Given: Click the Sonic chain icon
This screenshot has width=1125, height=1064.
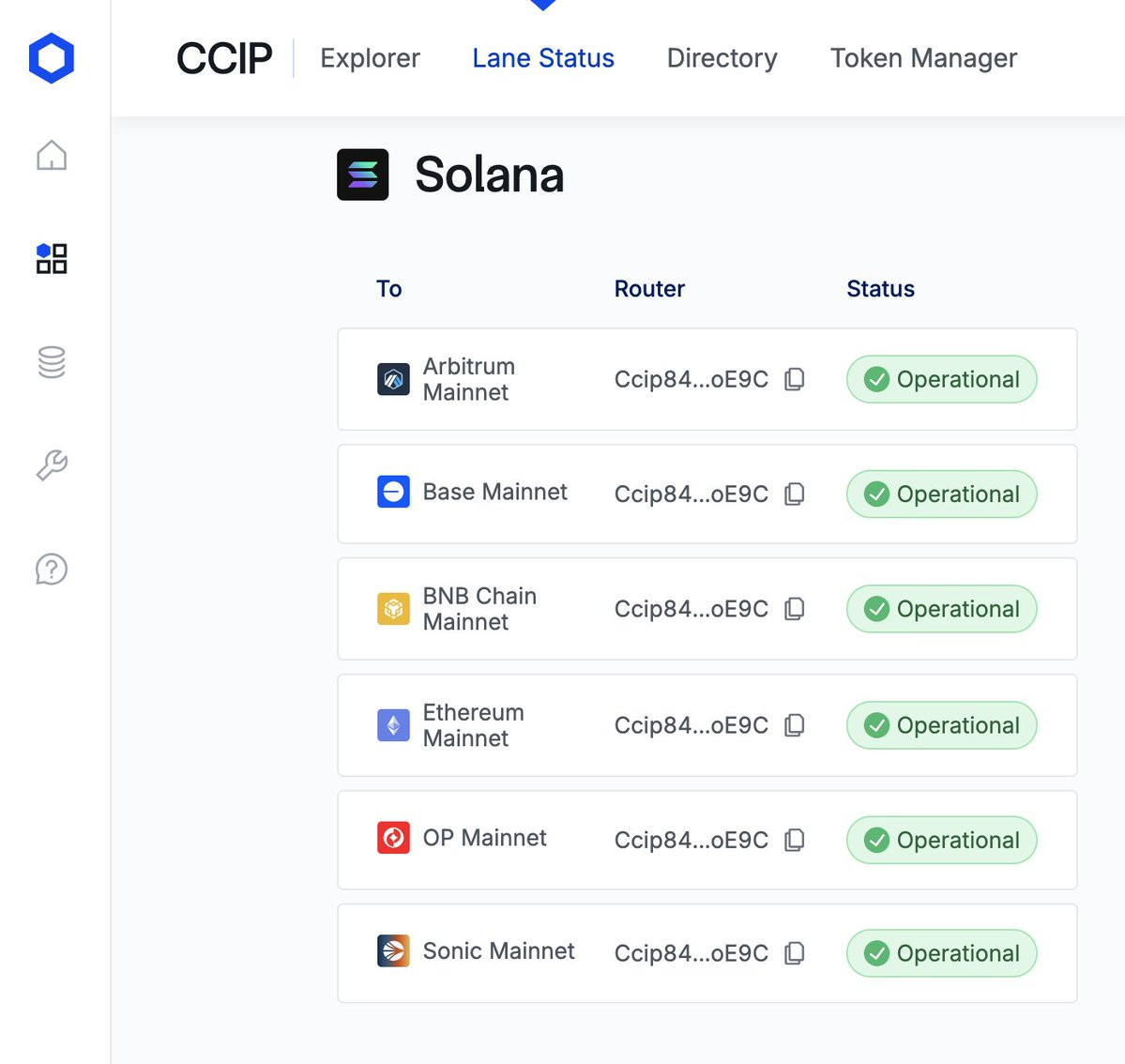Looking at the screenshot, I should pyautogui.click(x=393, y=950).
